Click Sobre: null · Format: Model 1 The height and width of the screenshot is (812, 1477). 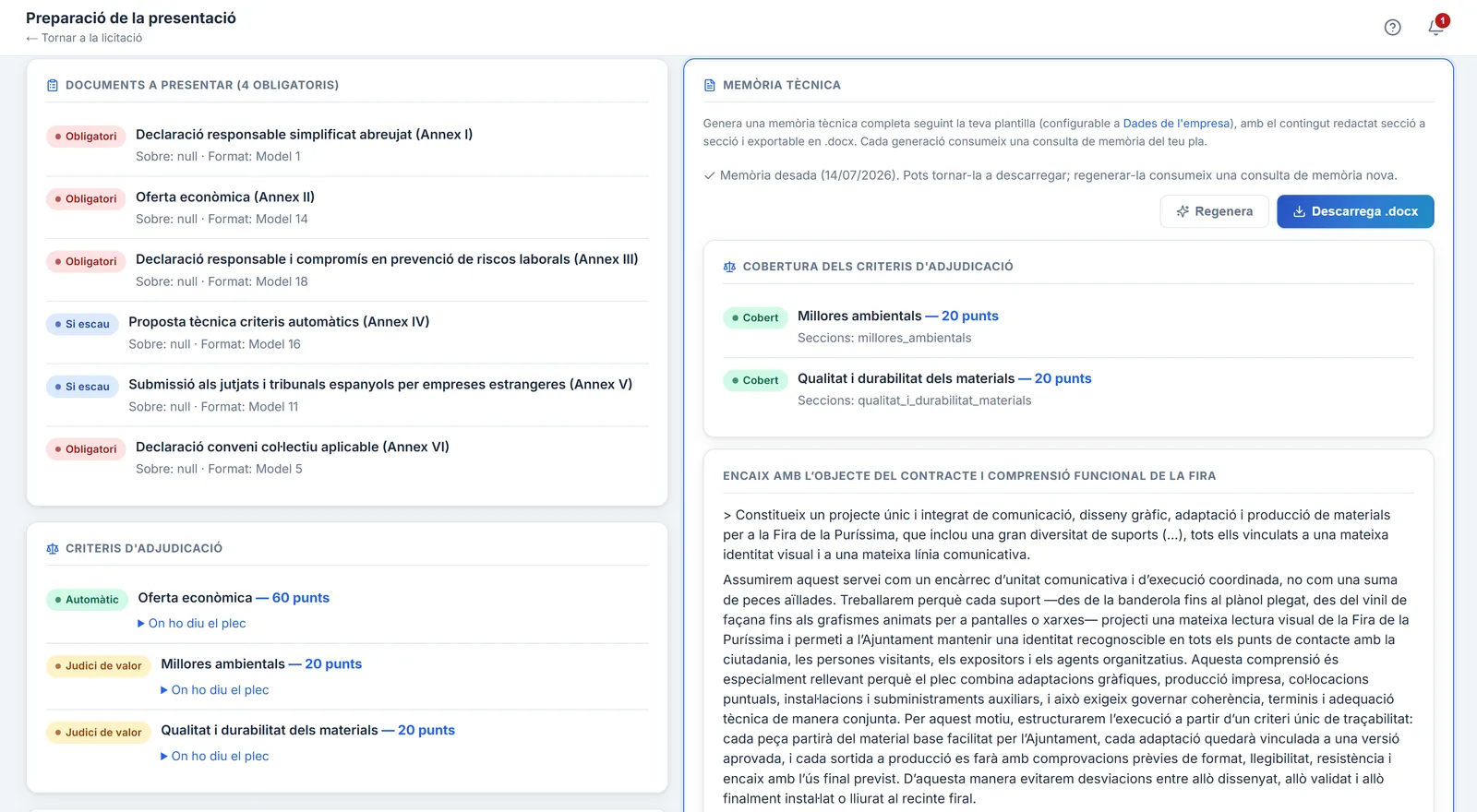point(218,157)
